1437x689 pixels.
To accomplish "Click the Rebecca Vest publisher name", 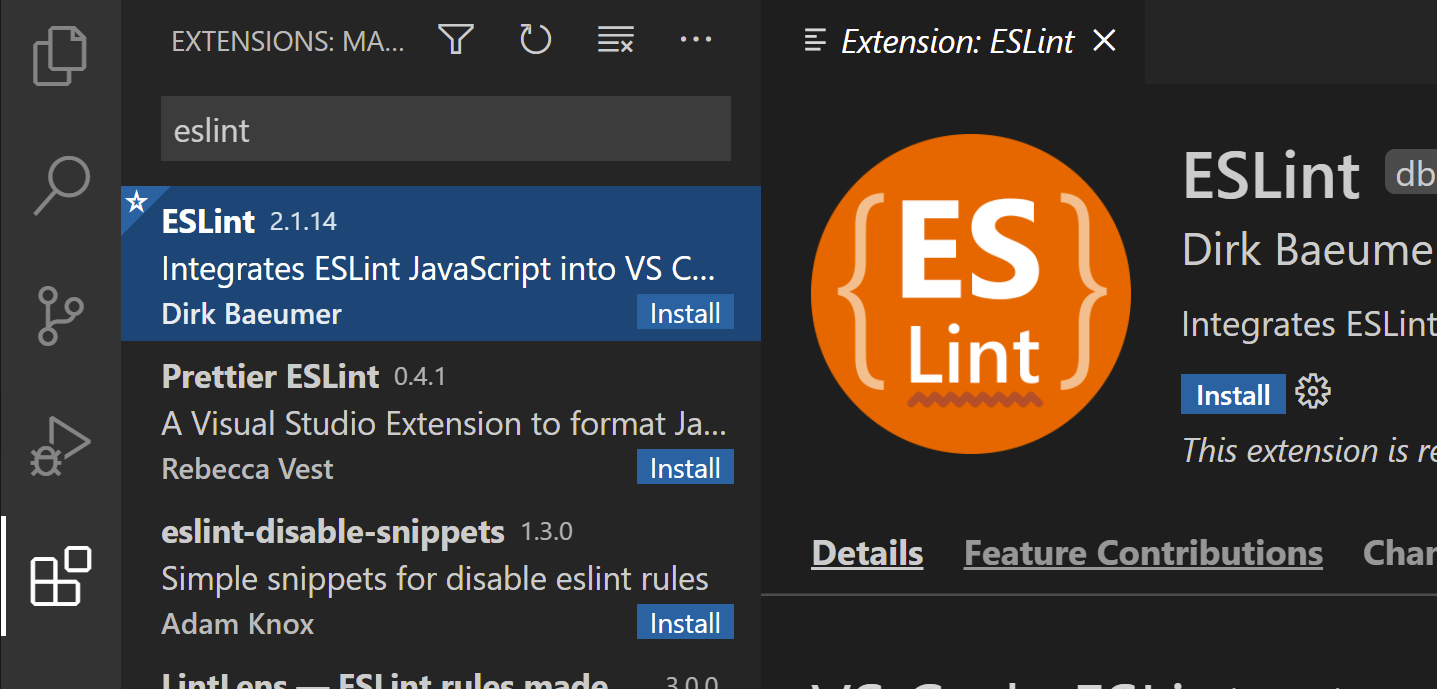I will click(247, 469).
